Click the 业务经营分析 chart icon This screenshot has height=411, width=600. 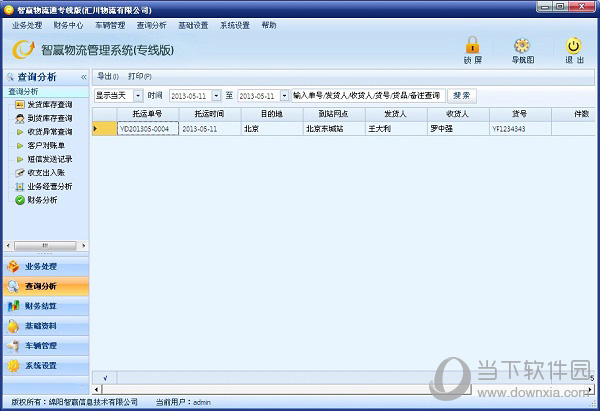(20, 187)
